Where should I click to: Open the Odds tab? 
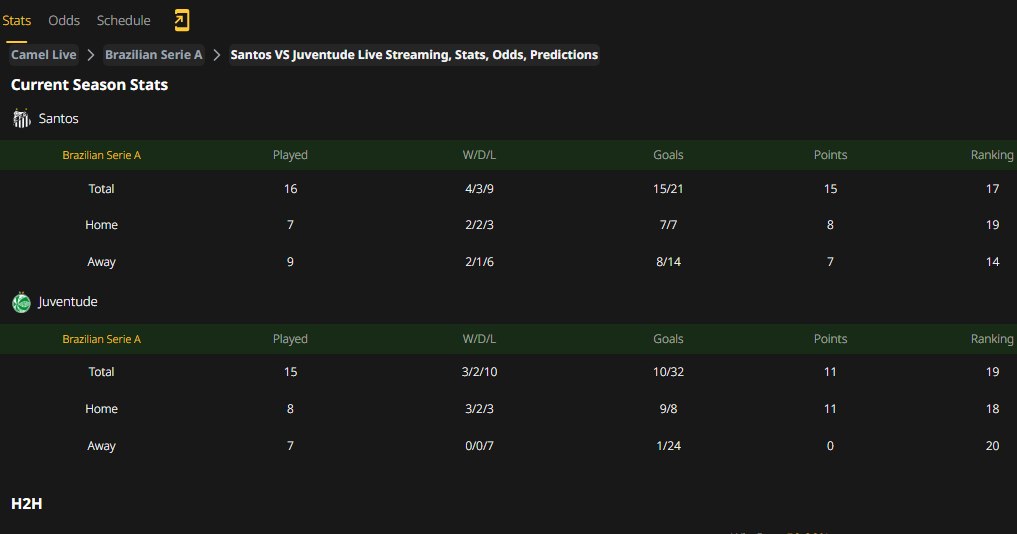pyautogui.click(x=64, y=20)
